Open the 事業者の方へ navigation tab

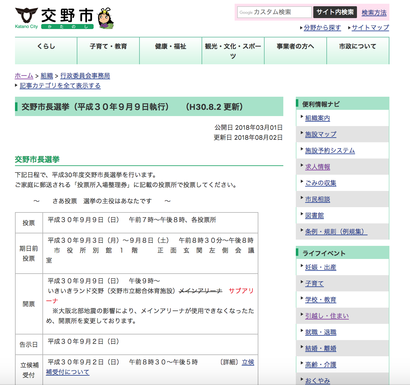click(295, 50)
